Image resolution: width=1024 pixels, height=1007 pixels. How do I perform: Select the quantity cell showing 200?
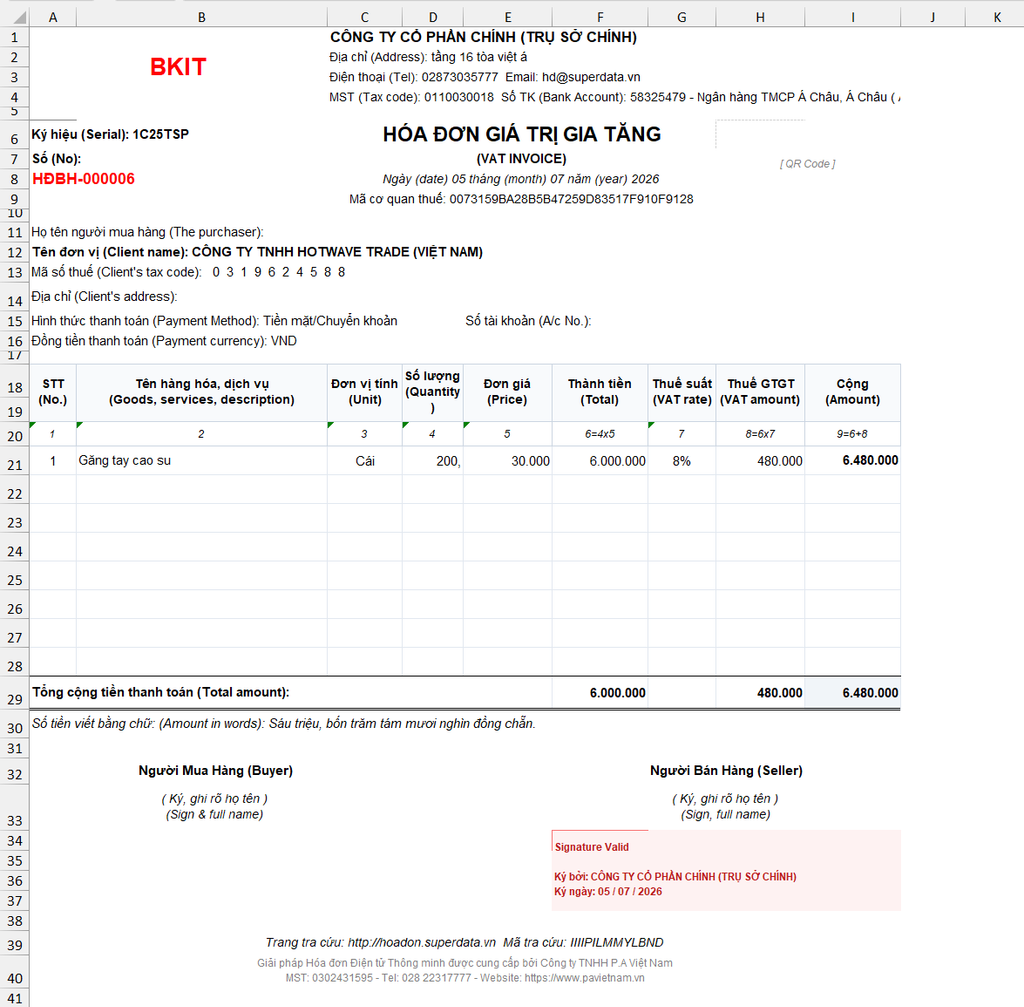pos(432,461)
